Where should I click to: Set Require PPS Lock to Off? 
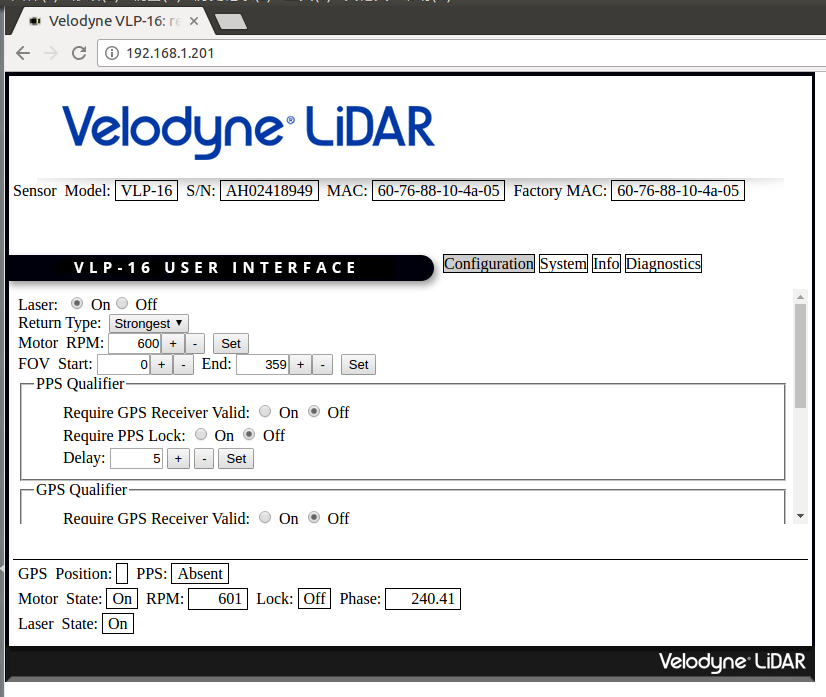point(249,434)
